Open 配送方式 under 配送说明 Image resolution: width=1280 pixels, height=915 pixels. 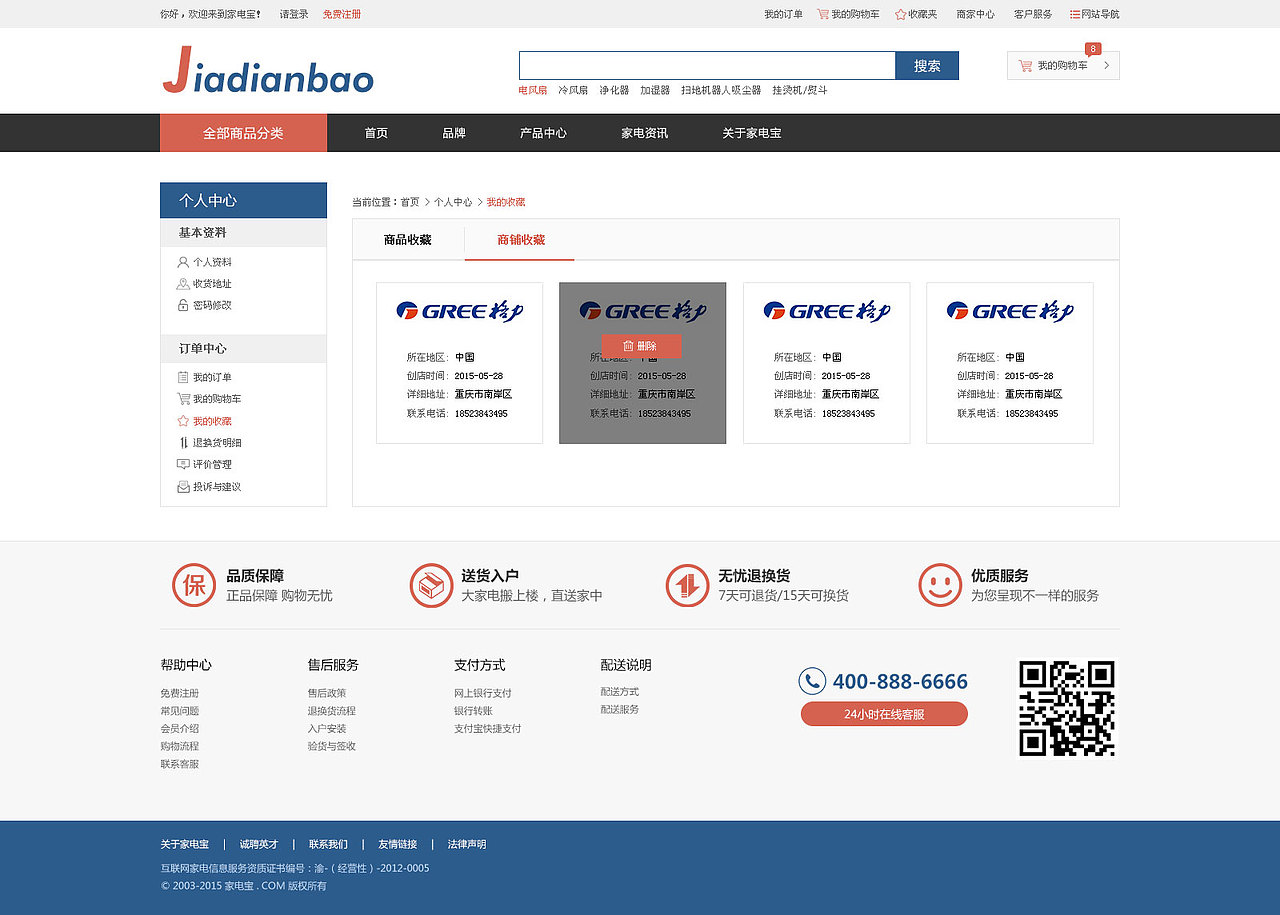point(620,692)
